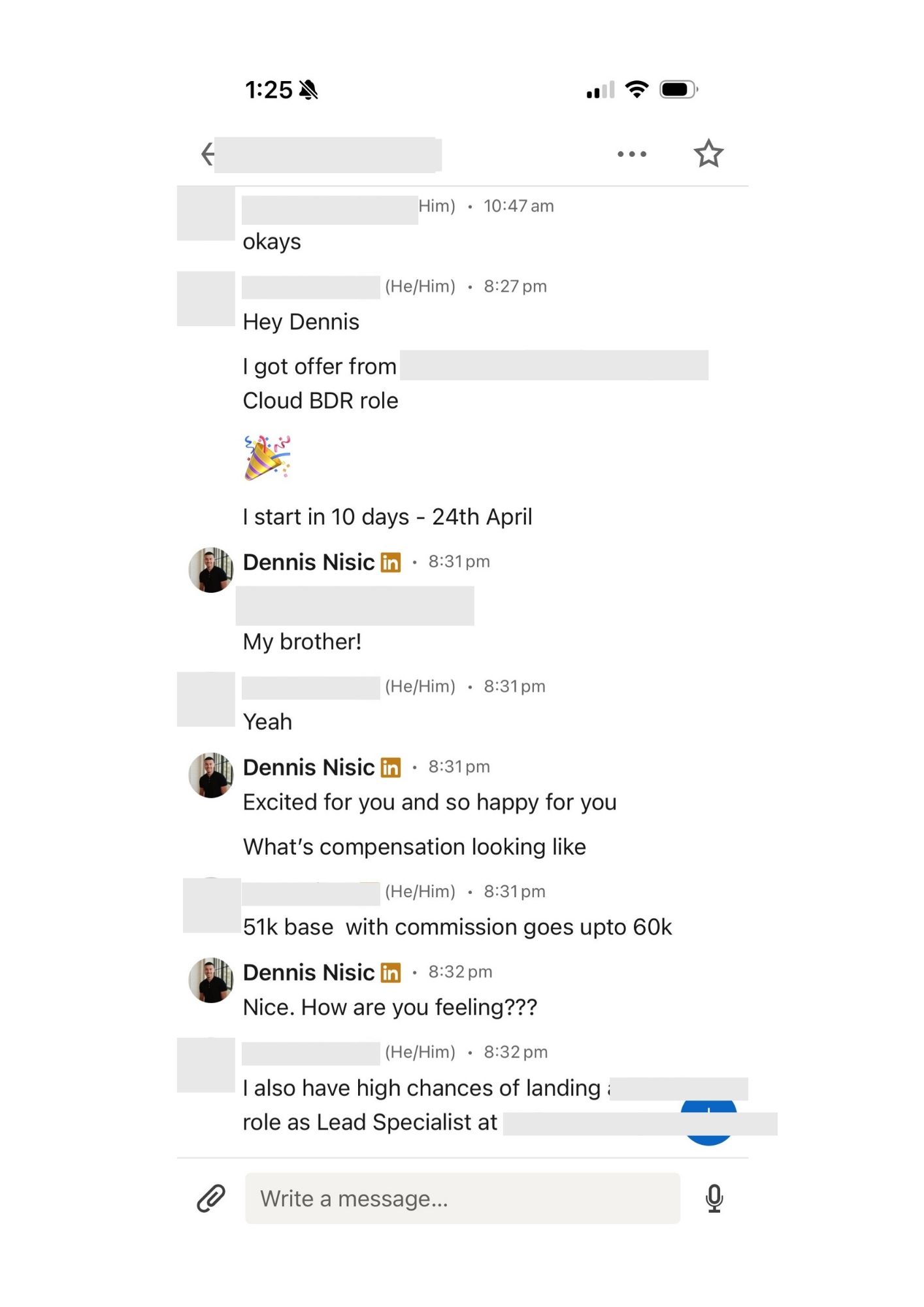
Task: Tap the 'My brother!' message bubble
Action: [x=303, y=641]
